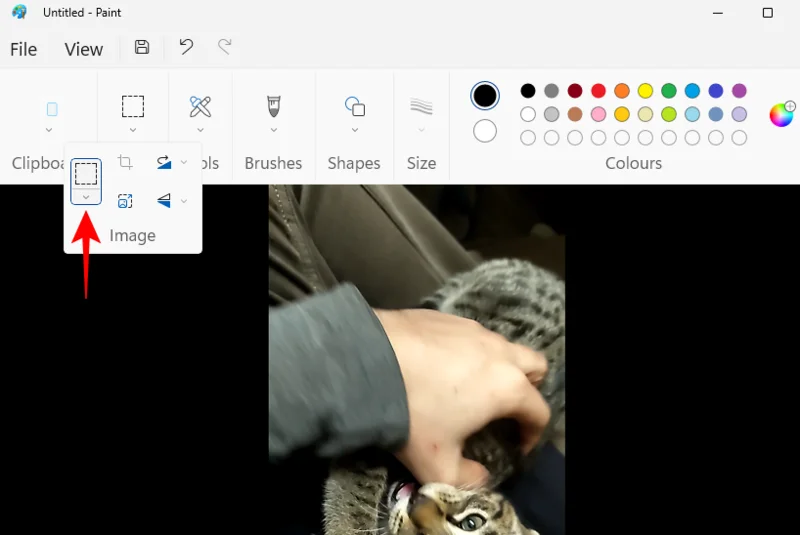Pick the pink colour swatch
Image resolution: width=800 pixels, height=535 pixels.
[x=598, y=114]
